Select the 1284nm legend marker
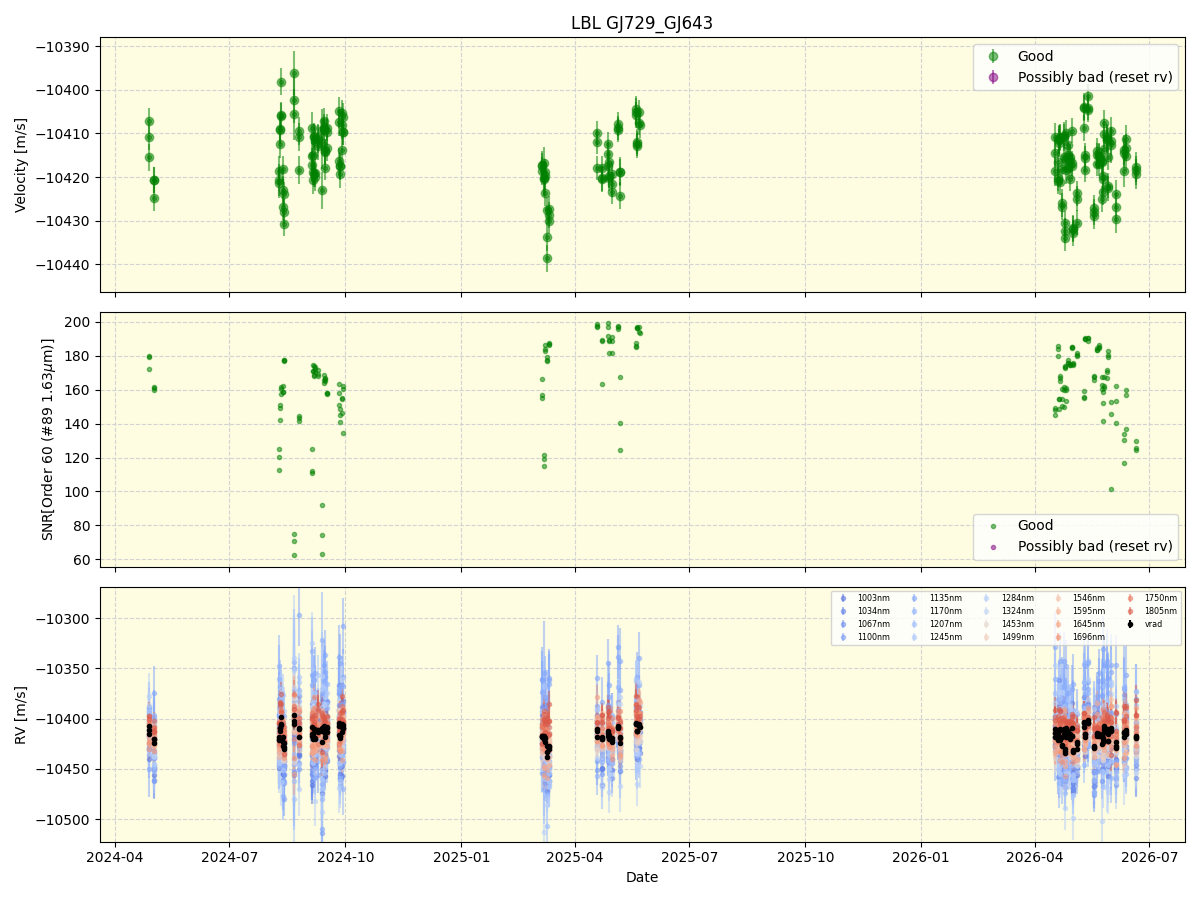 pyautogui.click(x=987, y=598)
